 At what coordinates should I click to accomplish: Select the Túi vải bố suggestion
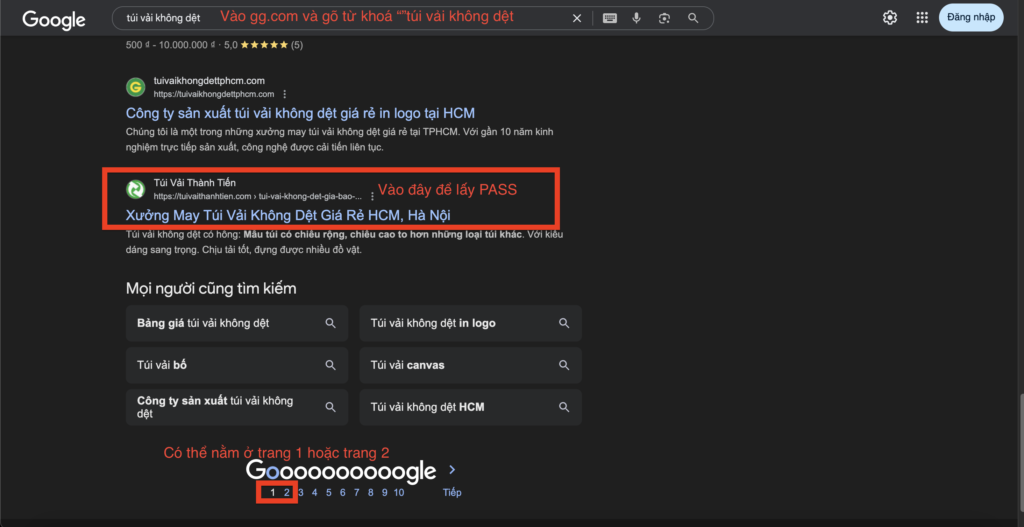pos(237,365)
